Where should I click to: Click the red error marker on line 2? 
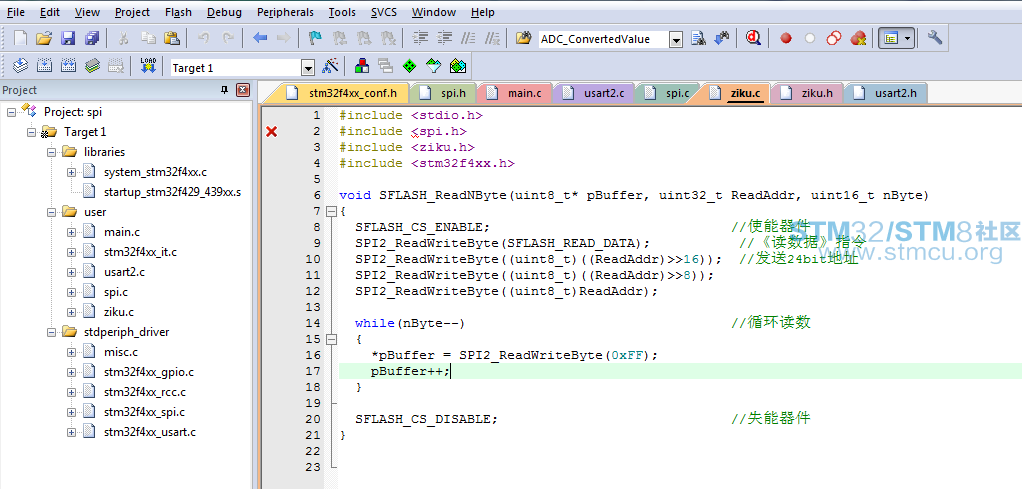pos(272,132)
